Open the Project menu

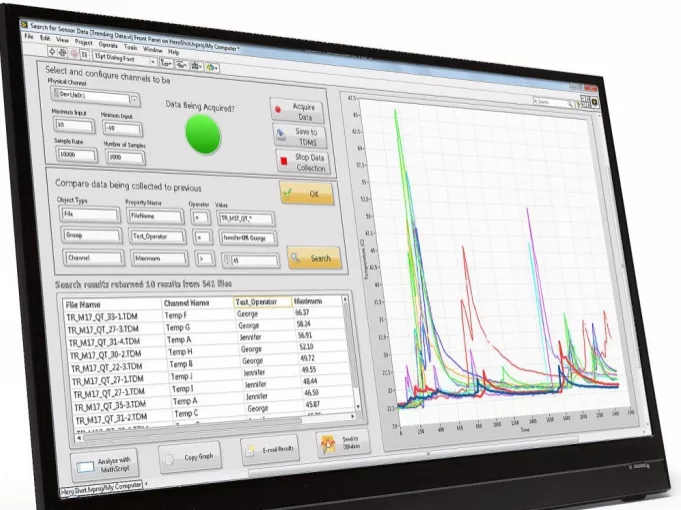(x=83, y=42)
